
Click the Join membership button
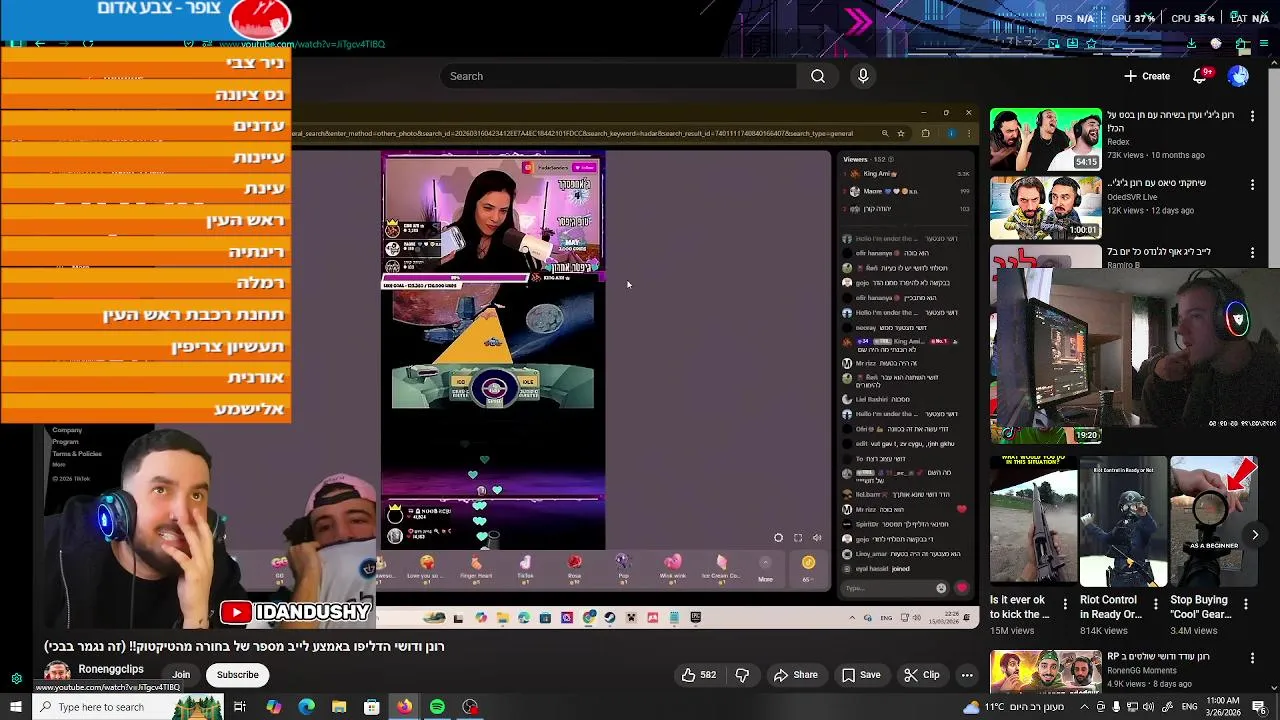pyautogui.click(x=181, y=675)
